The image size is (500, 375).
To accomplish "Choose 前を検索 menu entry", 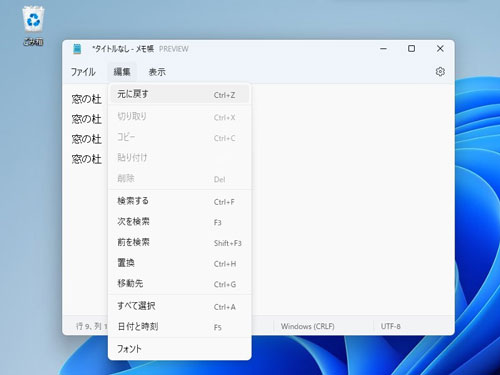I will [x=180, y=243].
